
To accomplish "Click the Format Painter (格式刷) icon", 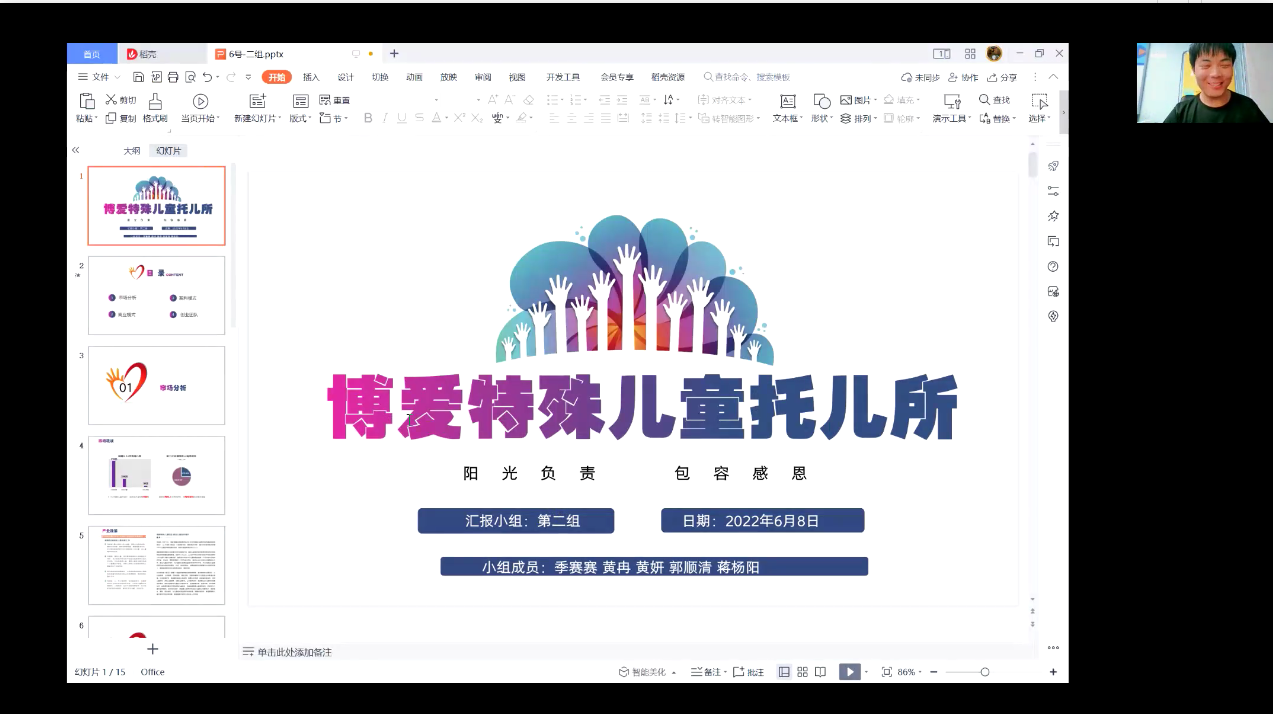I will 155,101.
